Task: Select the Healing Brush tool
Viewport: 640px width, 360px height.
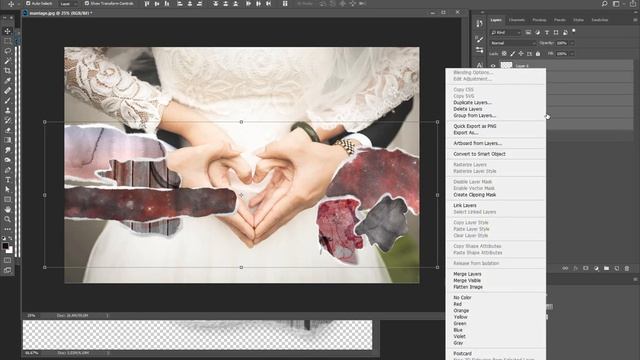Action: click(x=7, y=91)
